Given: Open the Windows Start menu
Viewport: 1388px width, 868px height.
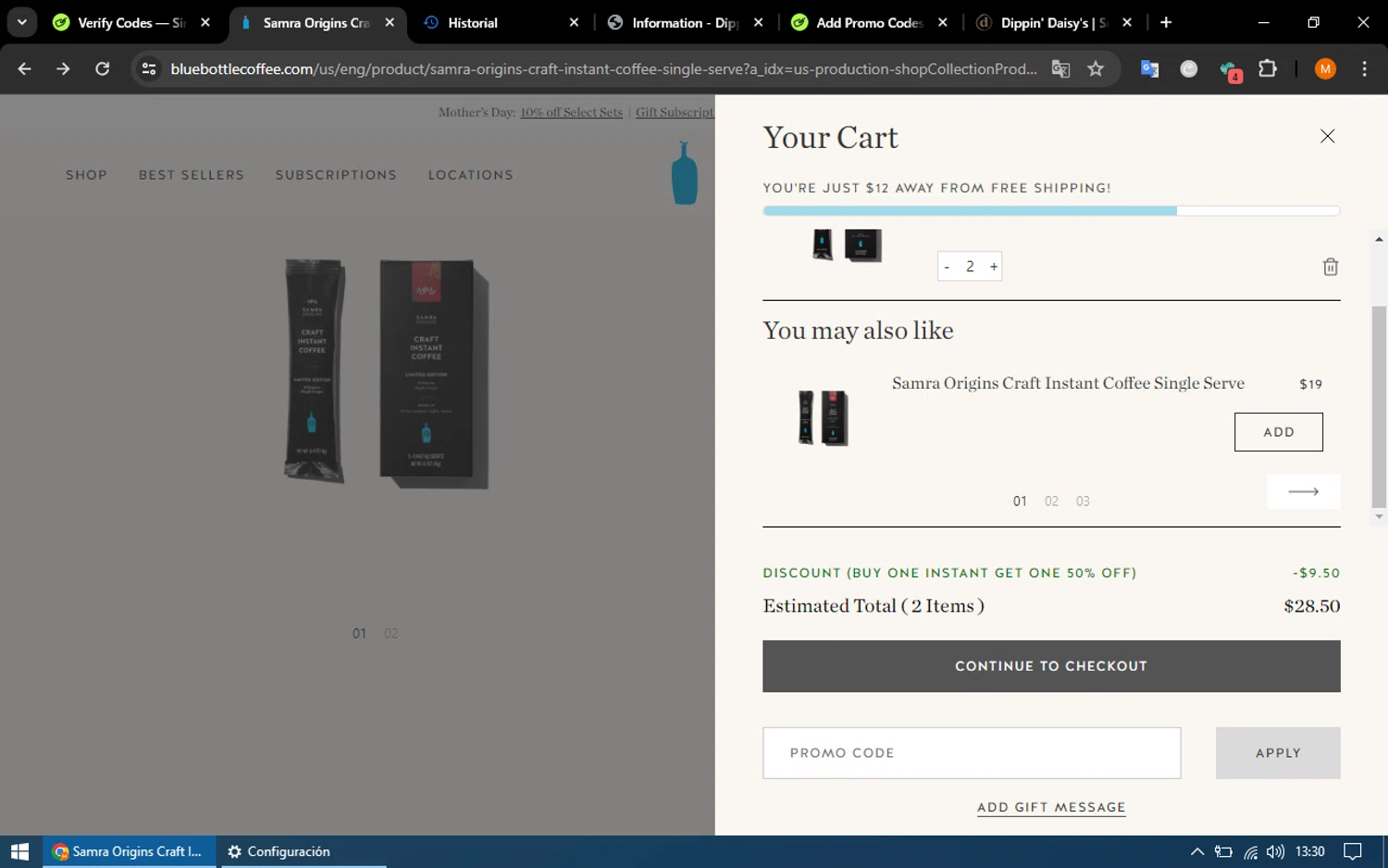Looking at the screenshot, I should coord(20,851).
